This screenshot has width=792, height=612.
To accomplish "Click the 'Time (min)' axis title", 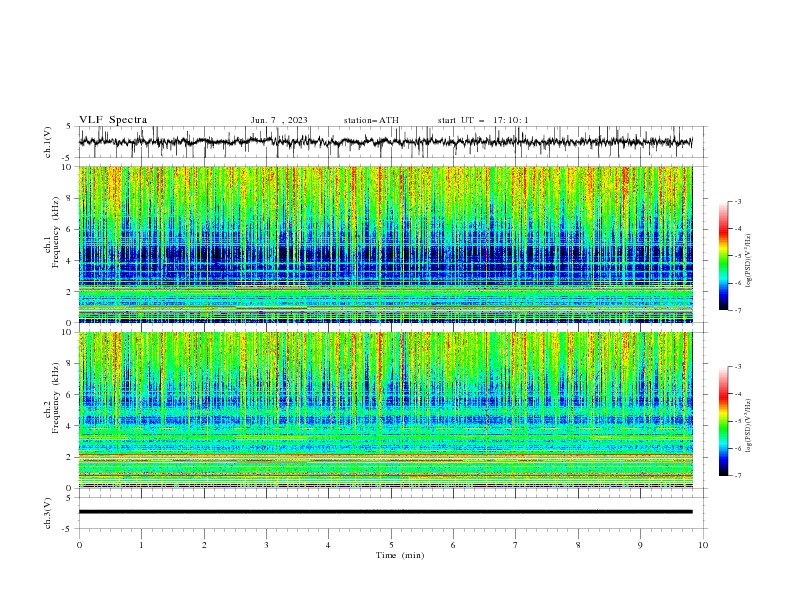I will (400, 555).
